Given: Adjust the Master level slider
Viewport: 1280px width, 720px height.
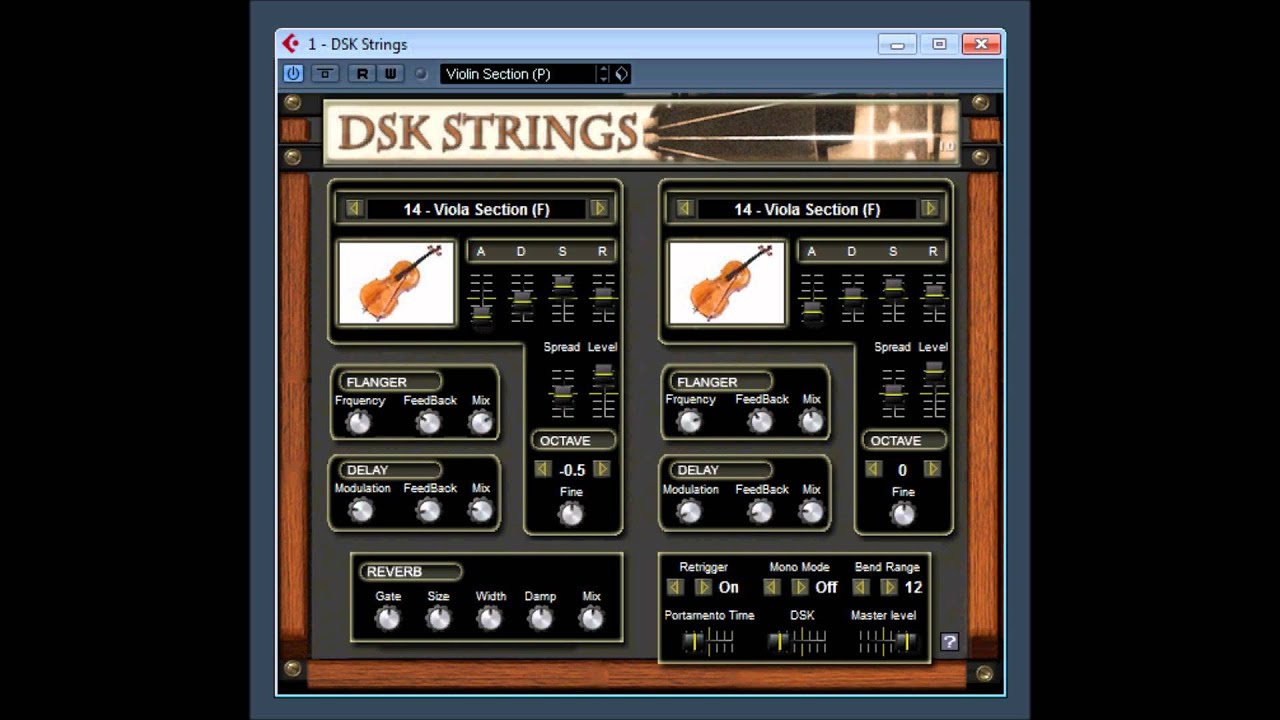Looking at the screenshot, I should tap(886, 641).
